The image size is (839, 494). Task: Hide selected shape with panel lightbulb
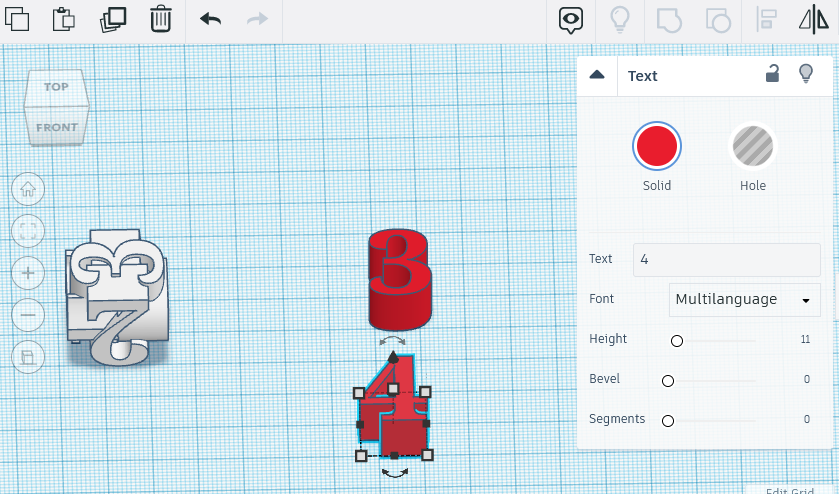tap(806, 74)
